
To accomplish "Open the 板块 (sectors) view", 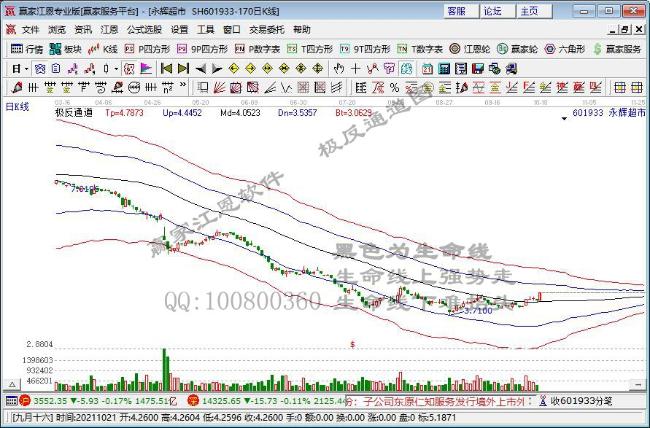I will (65, 49).
